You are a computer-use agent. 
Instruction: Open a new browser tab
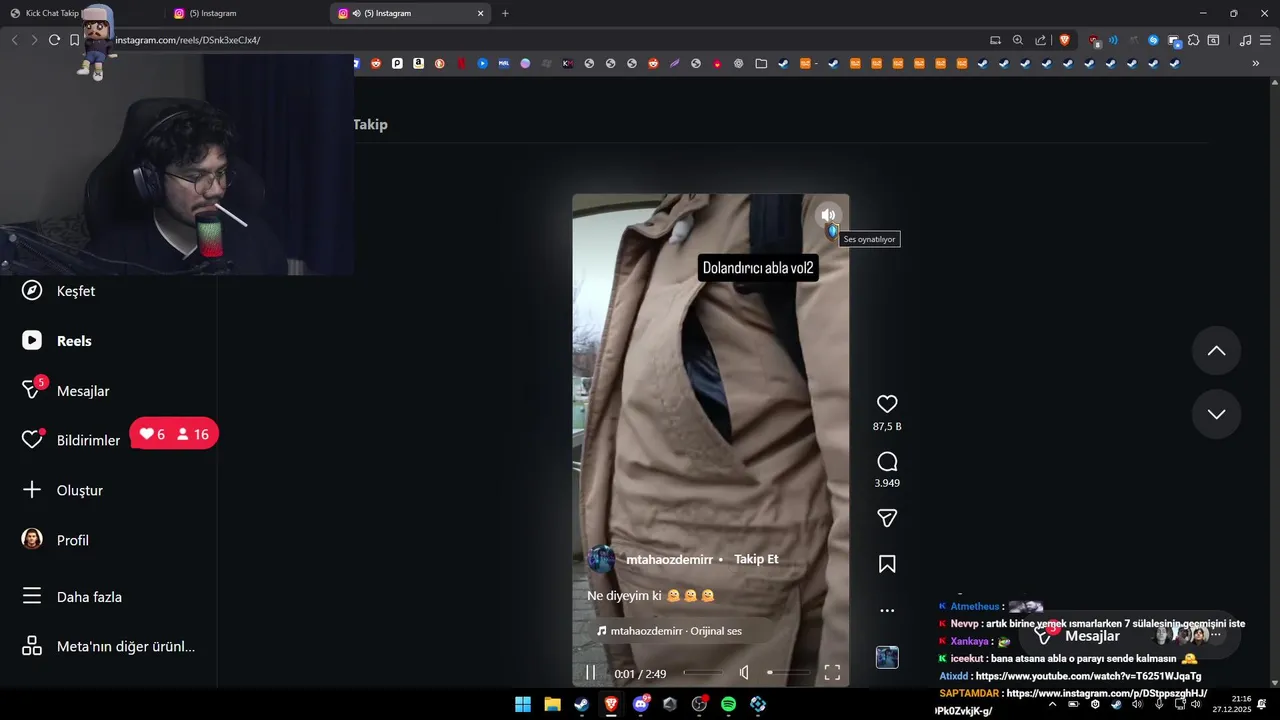pyautogui.click(x=505, y=13)
